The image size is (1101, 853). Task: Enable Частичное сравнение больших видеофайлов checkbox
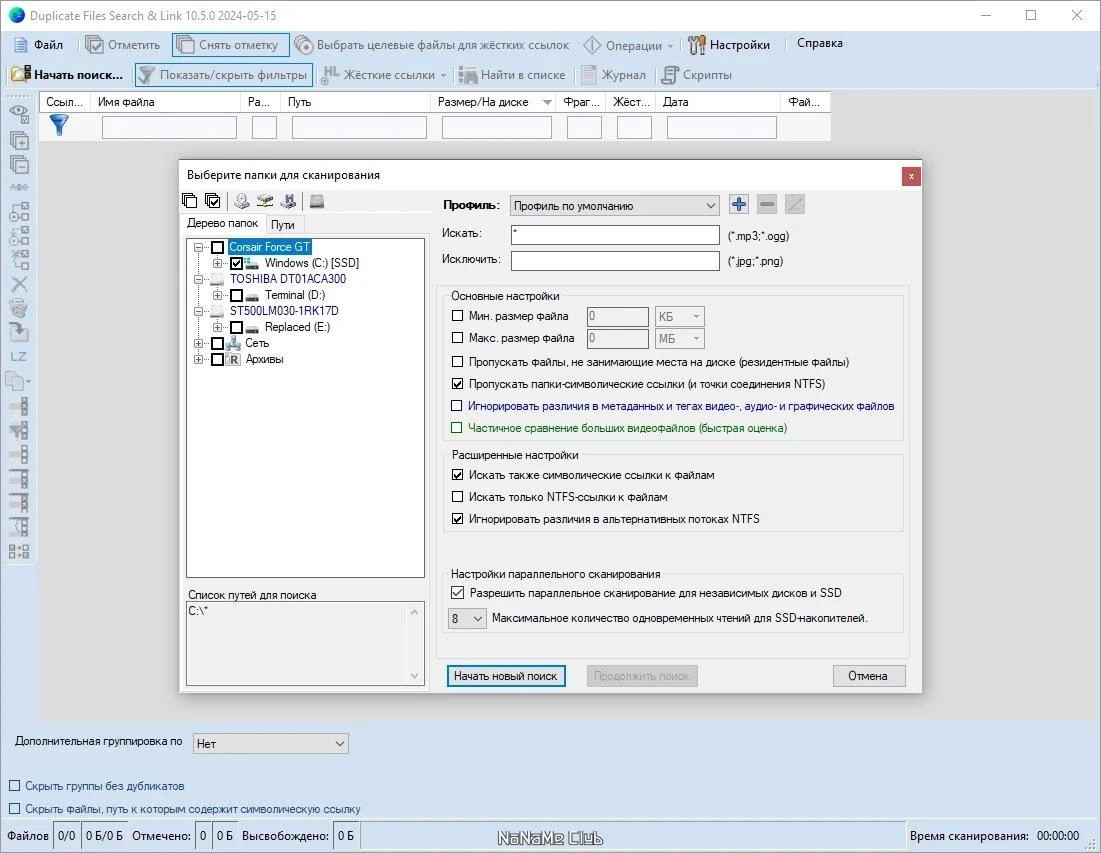pos(457,428)
